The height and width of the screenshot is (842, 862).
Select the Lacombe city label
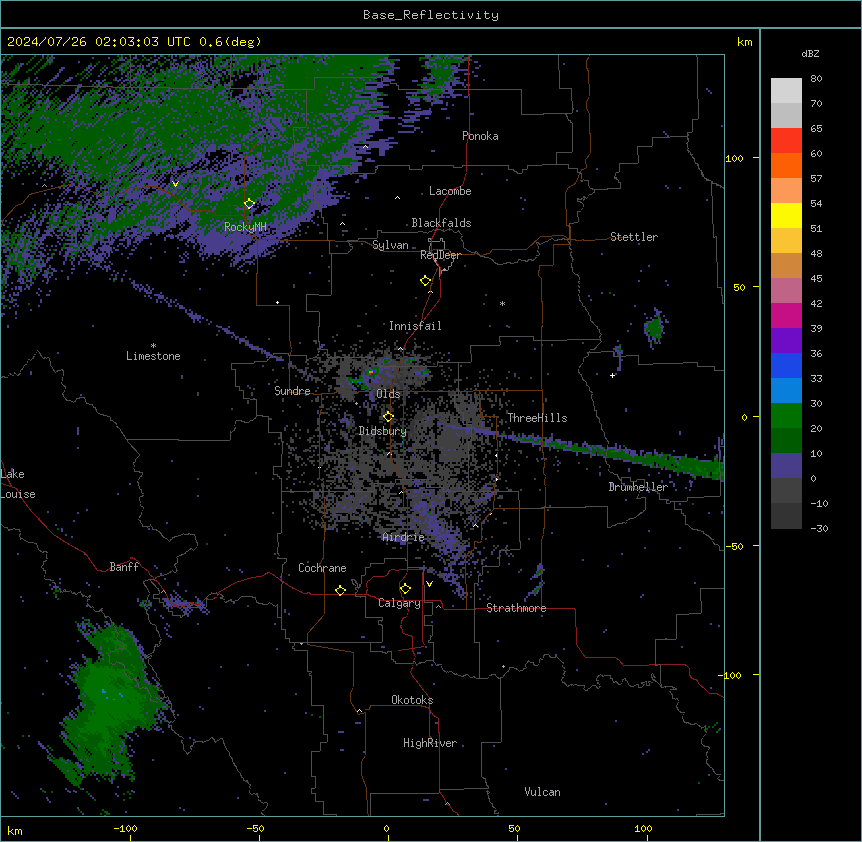point(450,191)
